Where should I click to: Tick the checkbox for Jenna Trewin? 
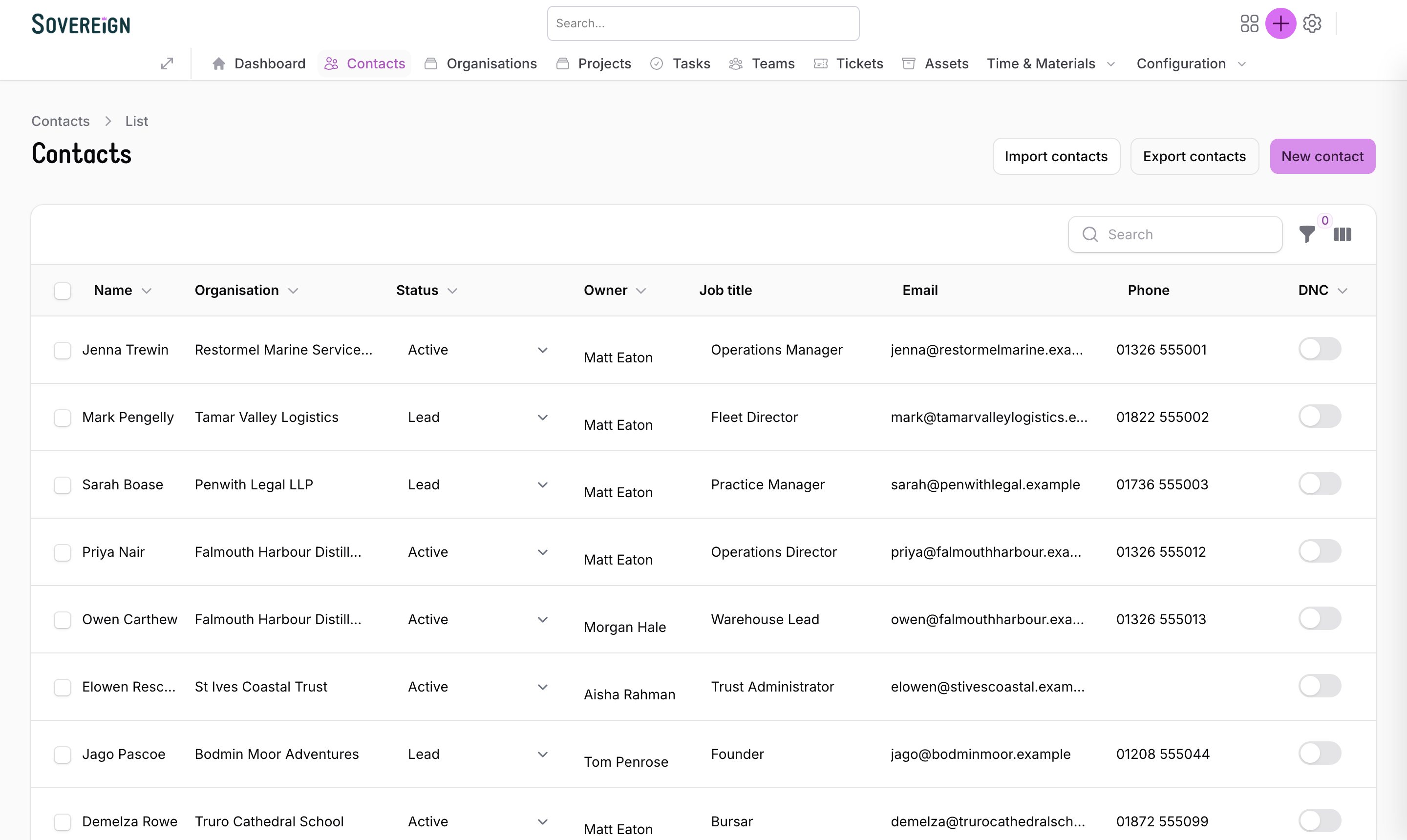pos(62,350)
